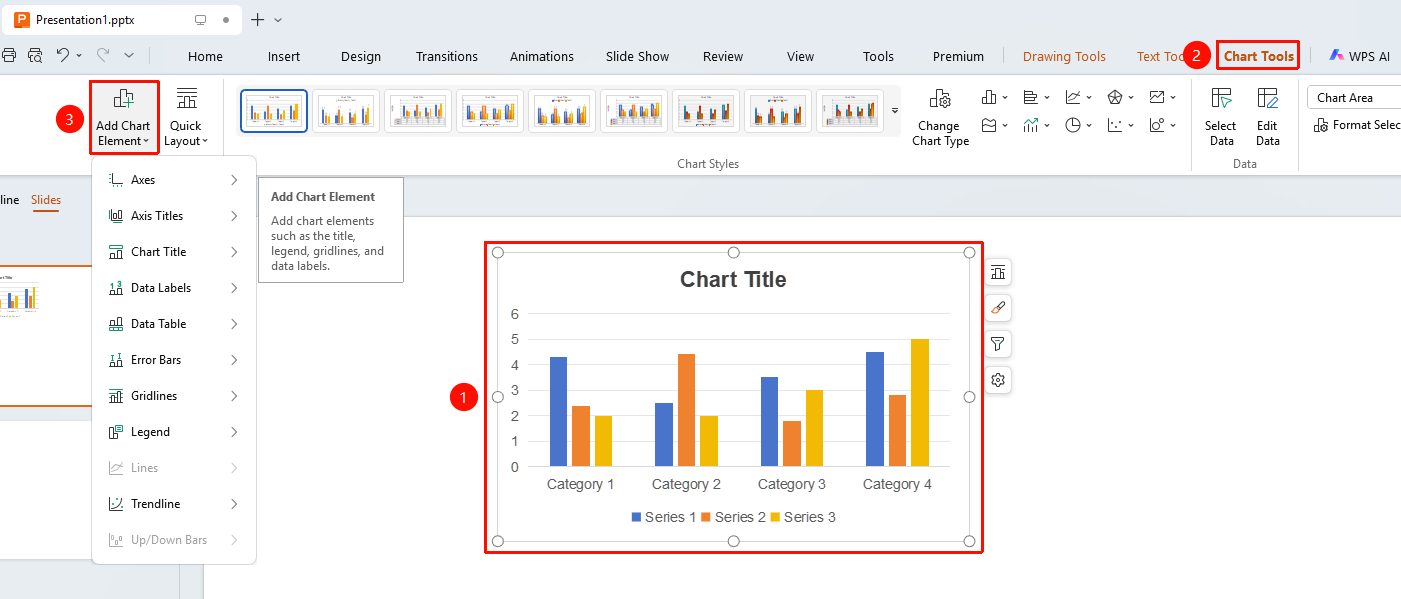The height and width of the screenshot is (599, 1401).
Task: Open the Chart Area element selector
Action: (x=1353, y=97)
